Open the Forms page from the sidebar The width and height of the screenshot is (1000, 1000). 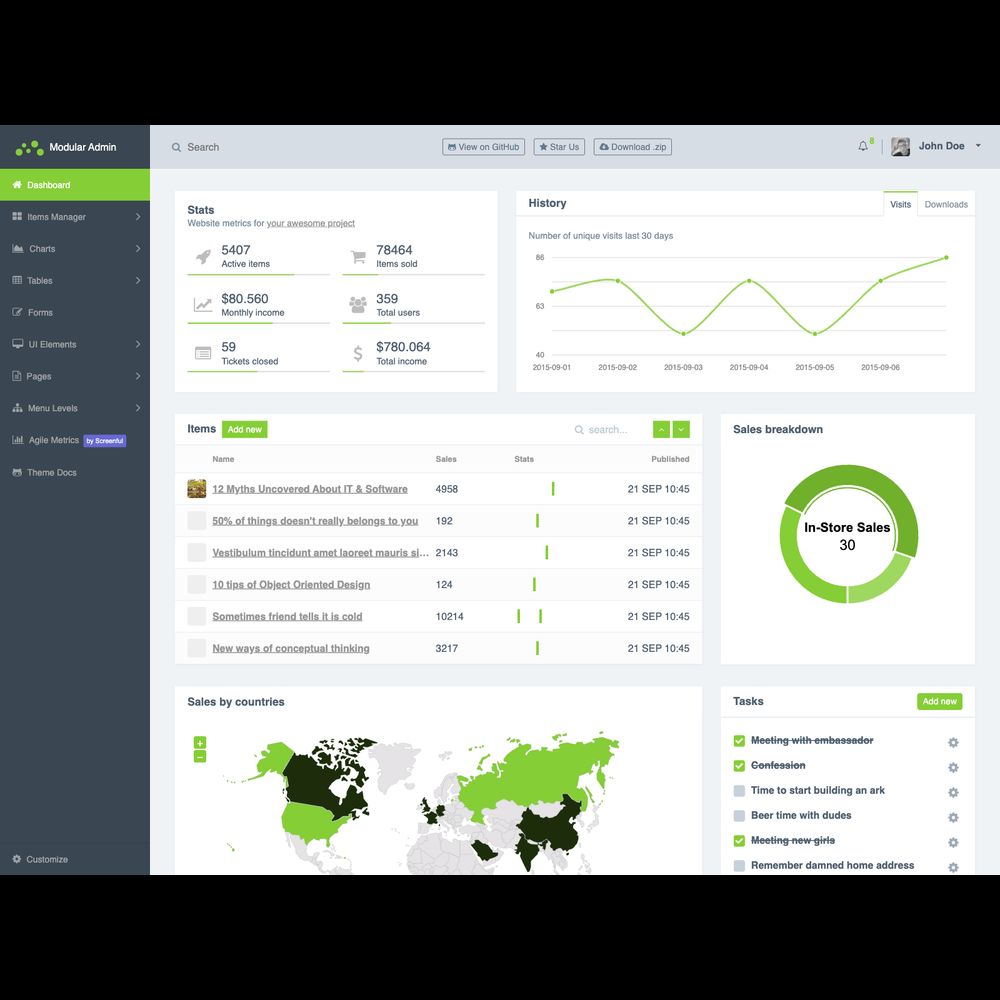pyautogui.click(x=40, y=313)
